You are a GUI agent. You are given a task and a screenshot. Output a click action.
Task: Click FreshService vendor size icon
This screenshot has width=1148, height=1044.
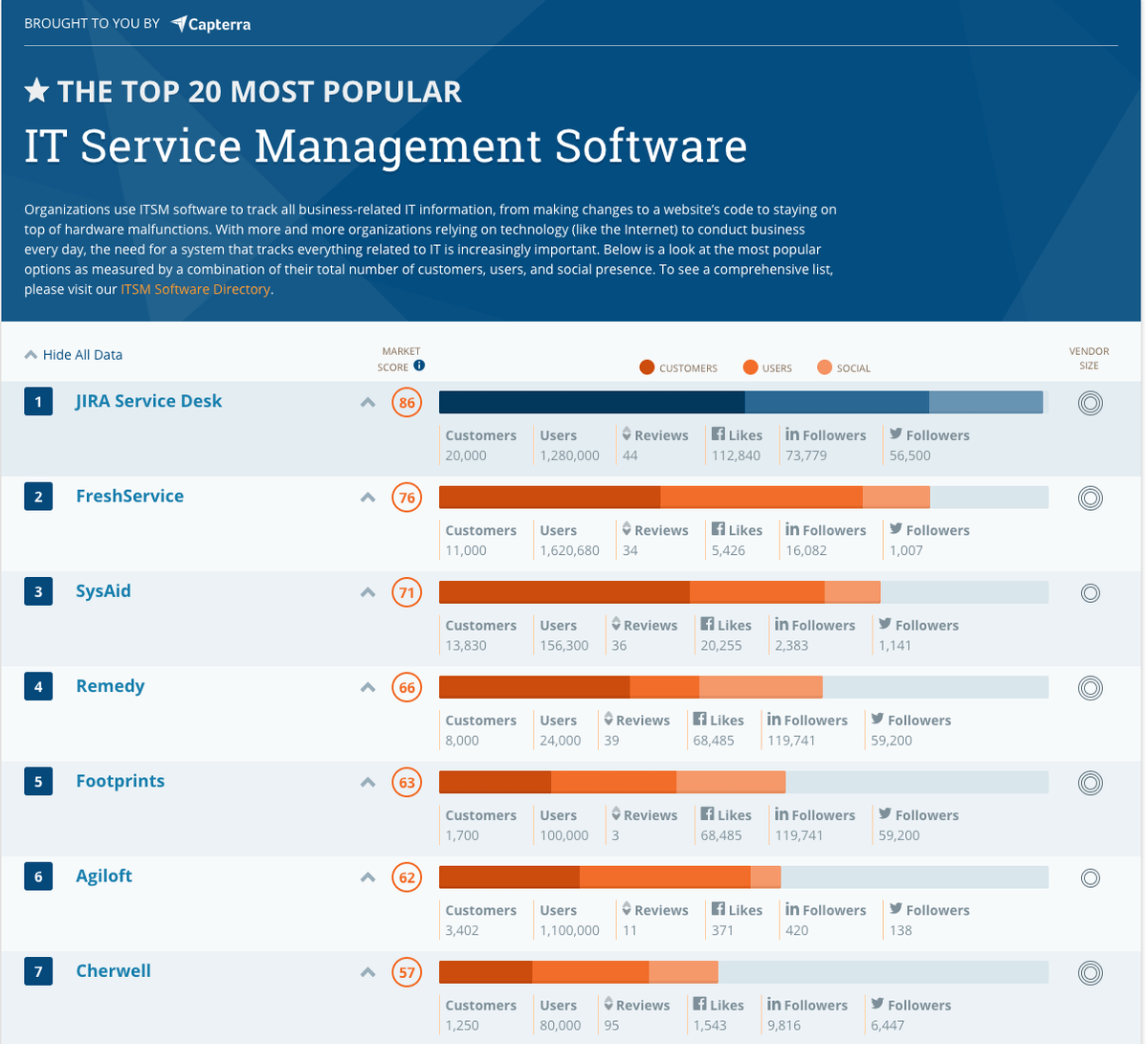[x=1090, y=498]
